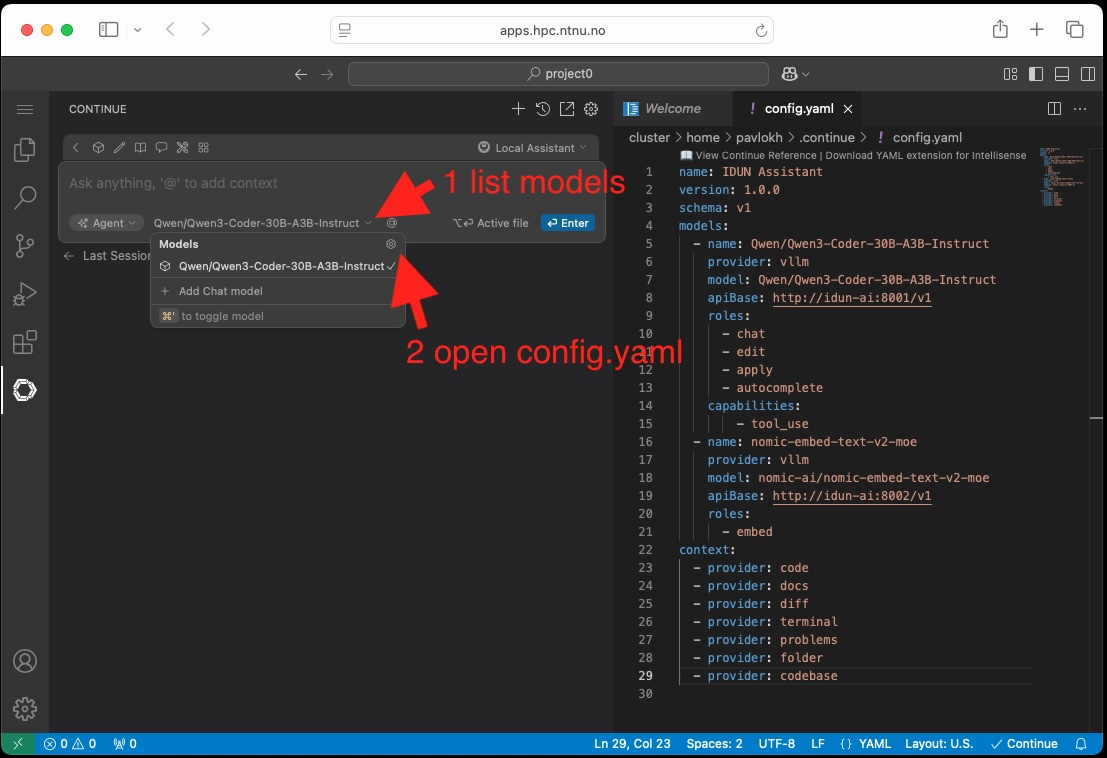Click the Rules pencil icon in Continue toolbar
The image size is (1107, 758).
(119, 148)
